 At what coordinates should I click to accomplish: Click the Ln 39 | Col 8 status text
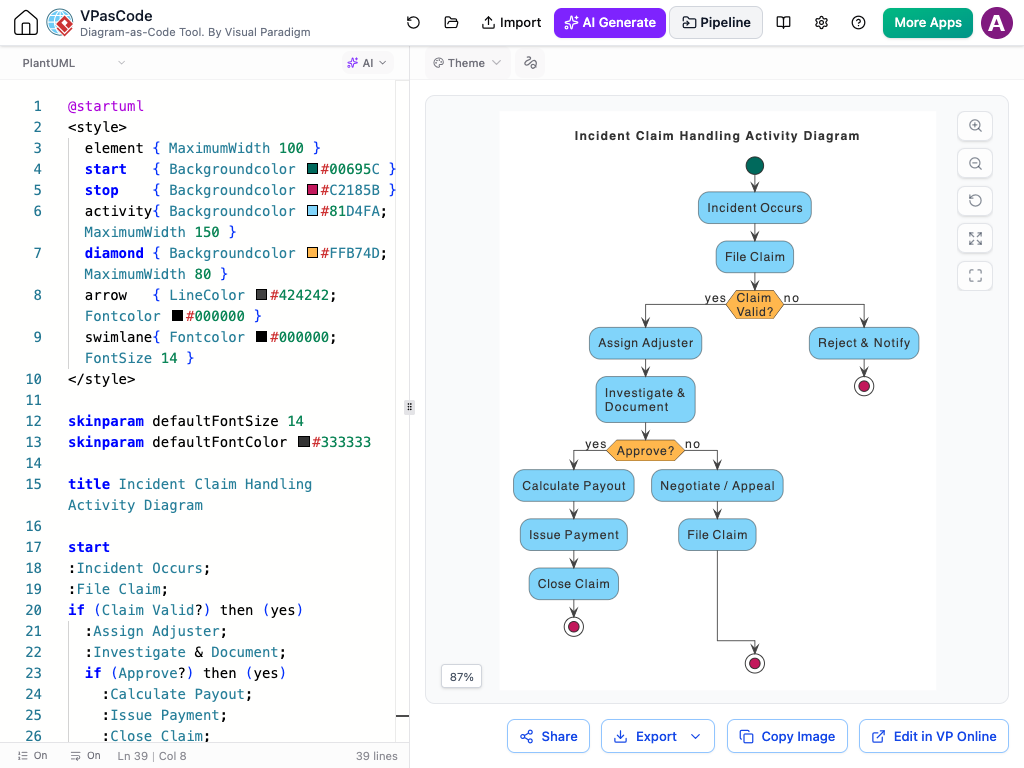coord(152,756)
